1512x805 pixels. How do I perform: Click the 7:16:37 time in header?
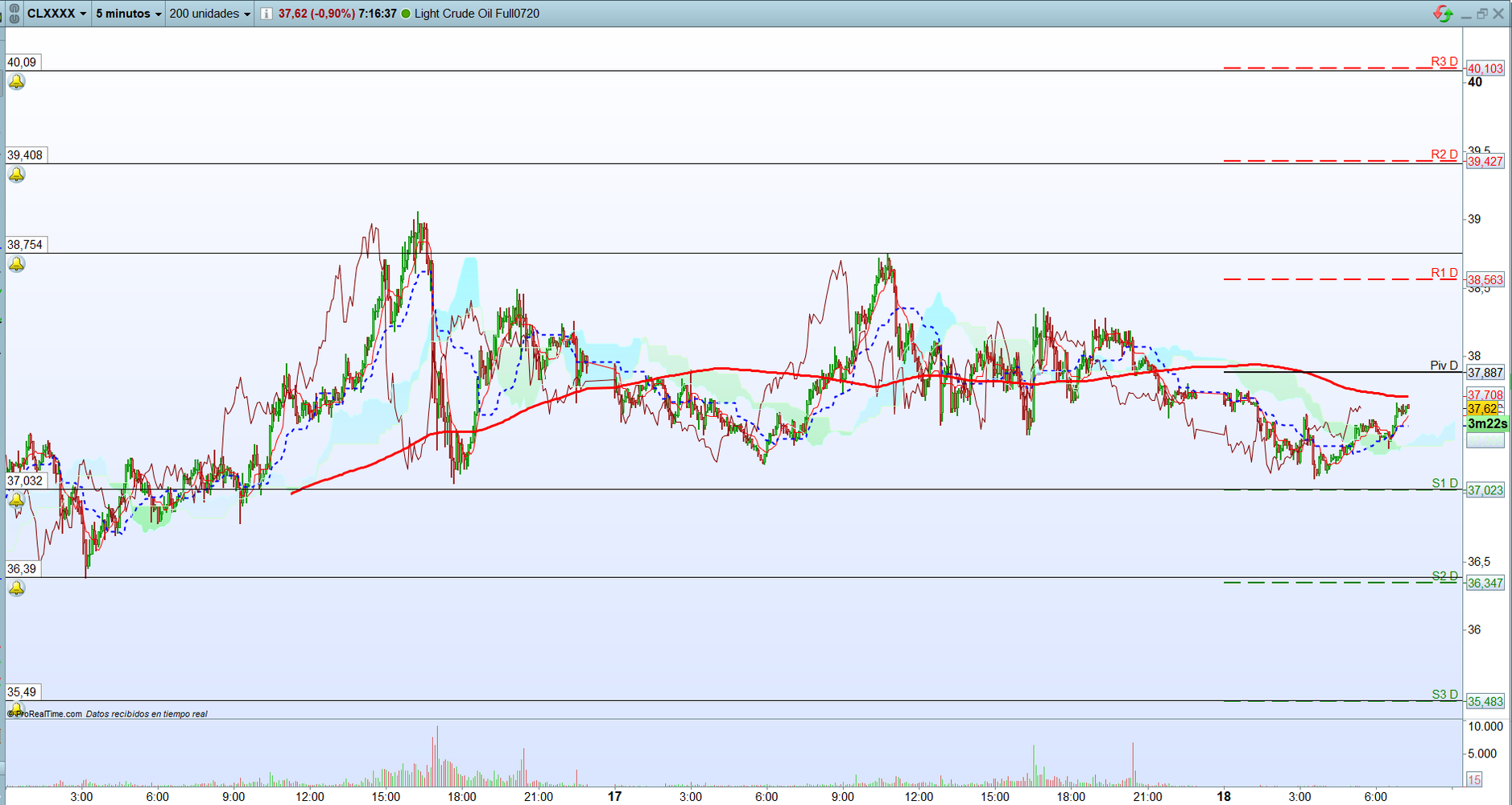click(x=378, y=14)
